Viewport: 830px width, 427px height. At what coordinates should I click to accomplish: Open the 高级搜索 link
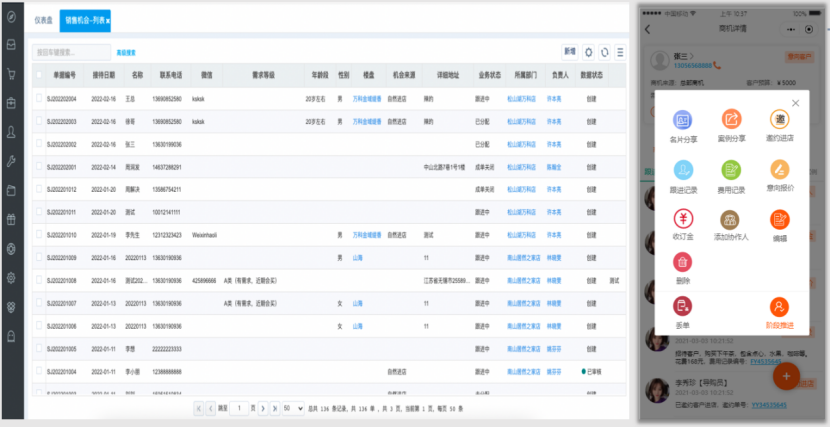pyautogui.click(x=126, y=53)
